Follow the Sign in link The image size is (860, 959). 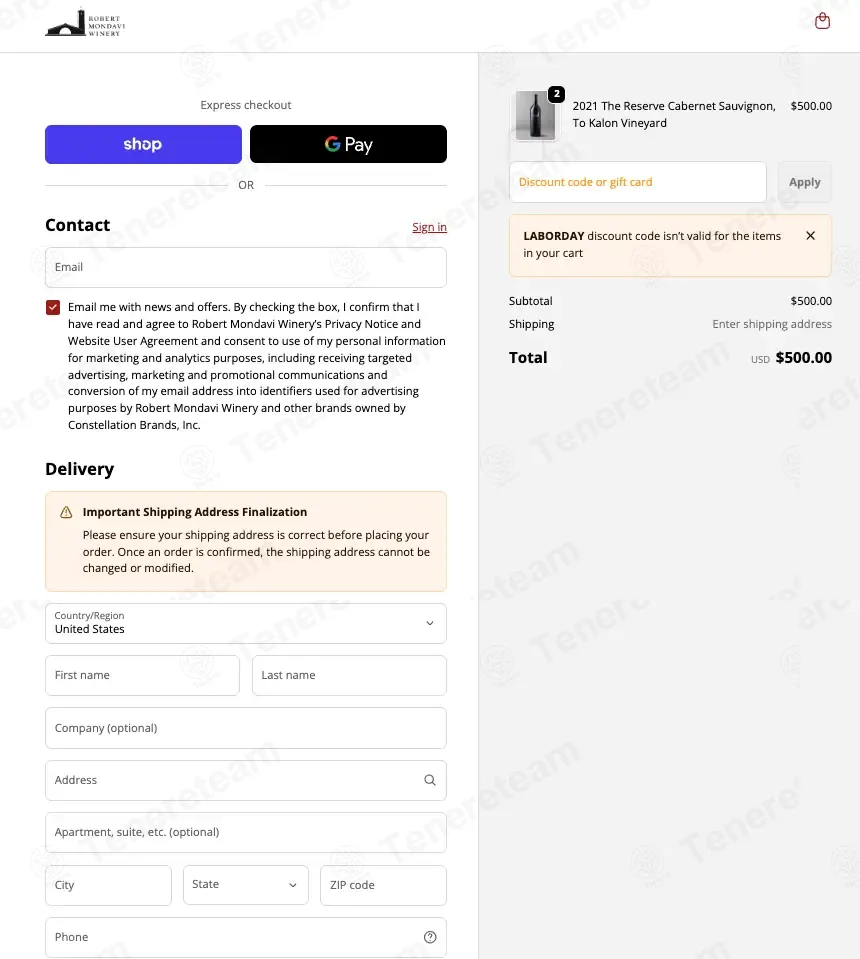(x=429, y=227)
